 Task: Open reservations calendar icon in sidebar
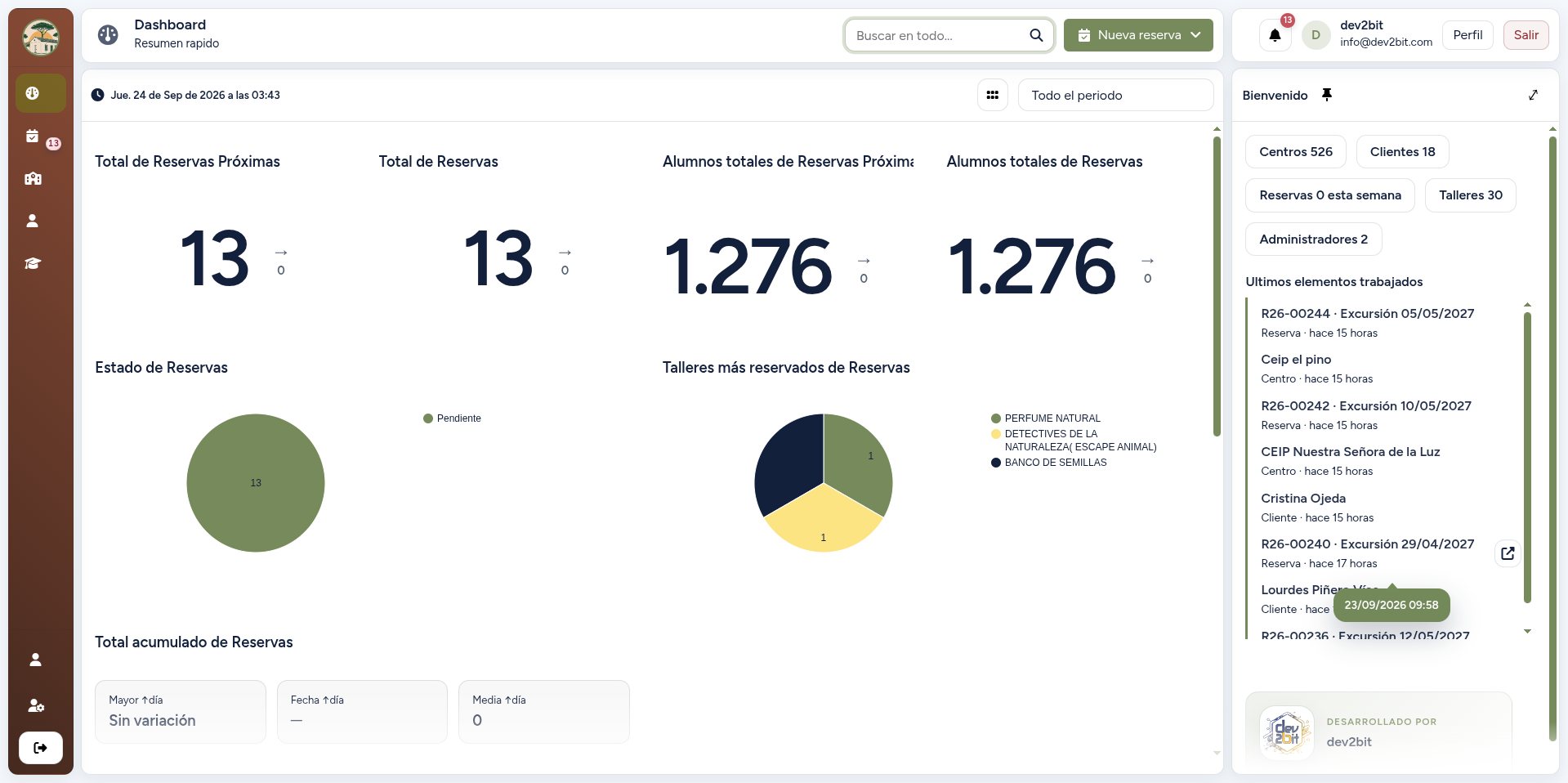pos(33,136)
